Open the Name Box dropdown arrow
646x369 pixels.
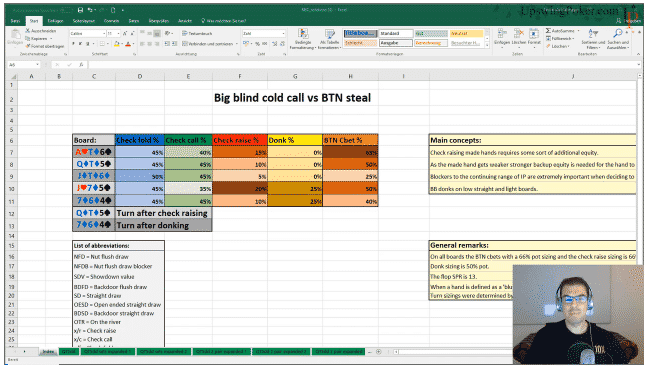(x=37, y=65)
